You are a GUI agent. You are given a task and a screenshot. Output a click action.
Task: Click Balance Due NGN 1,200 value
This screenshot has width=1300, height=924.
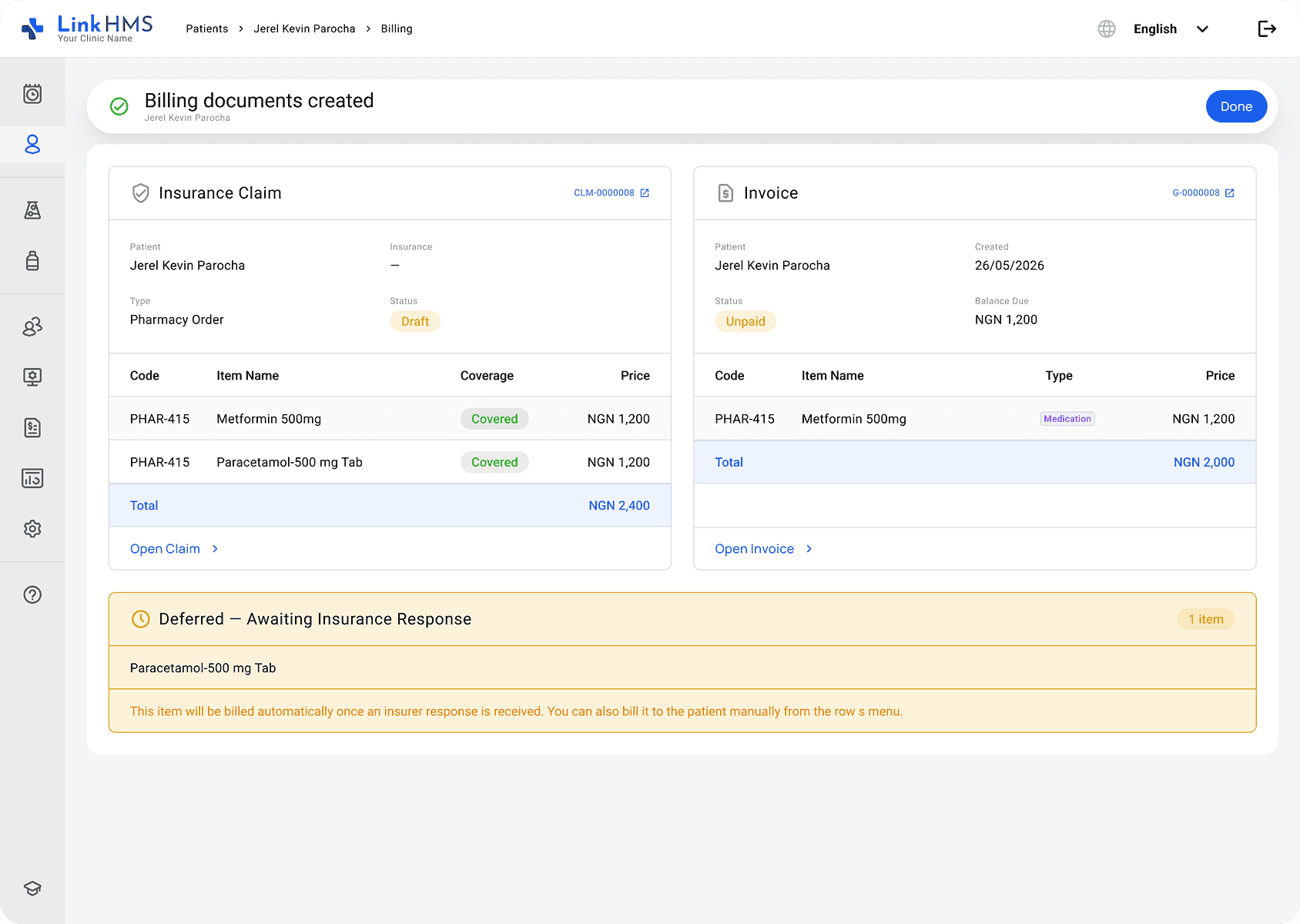click(1006, 320)
